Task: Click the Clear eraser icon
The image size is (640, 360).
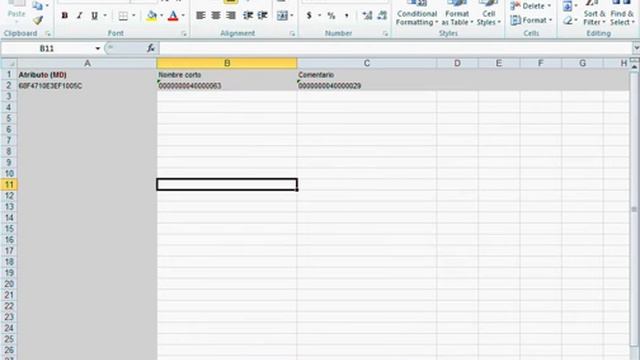Action: 568,20
